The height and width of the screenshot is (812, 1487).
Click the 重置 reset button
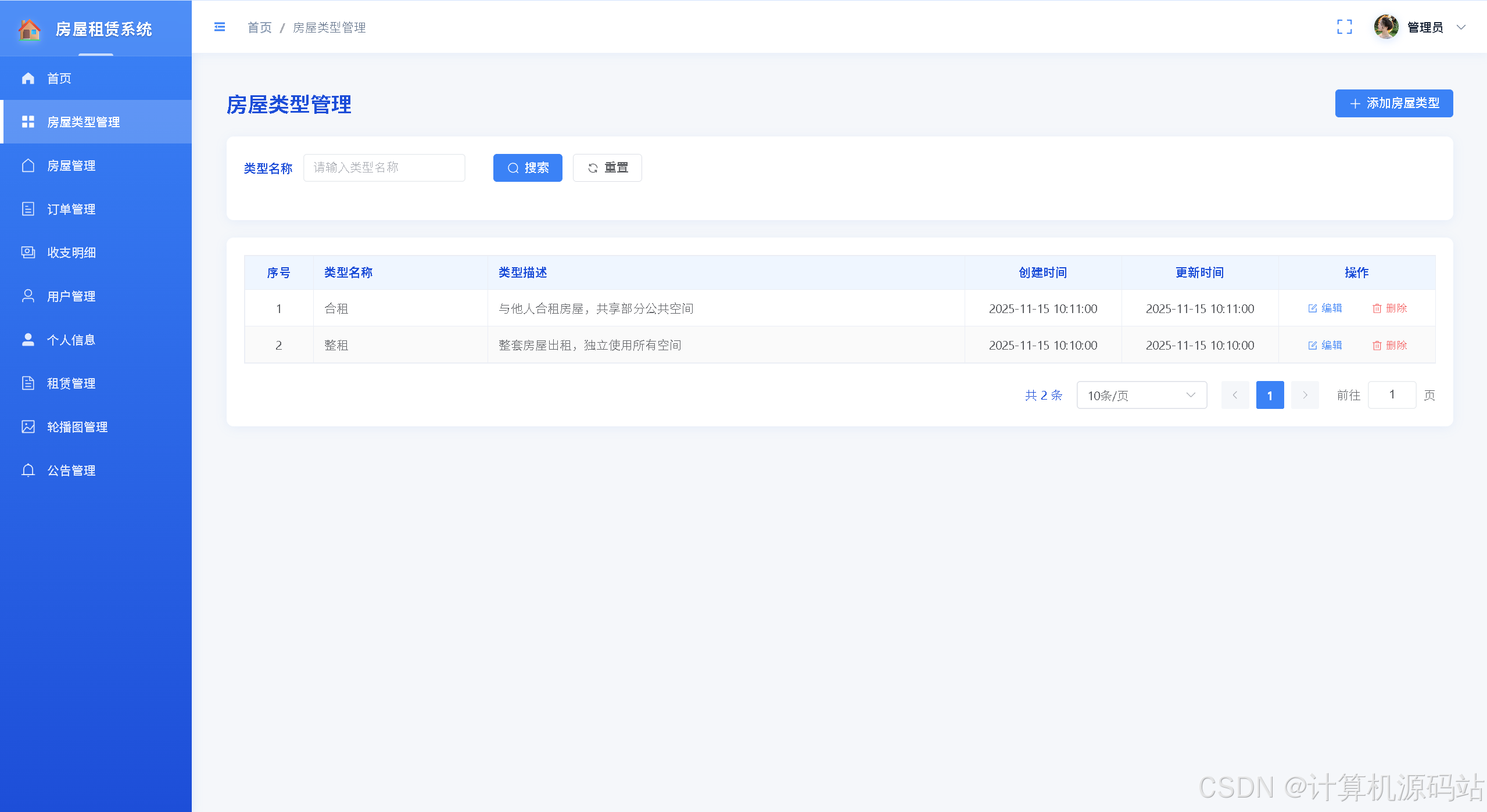(x=607, y=168)
